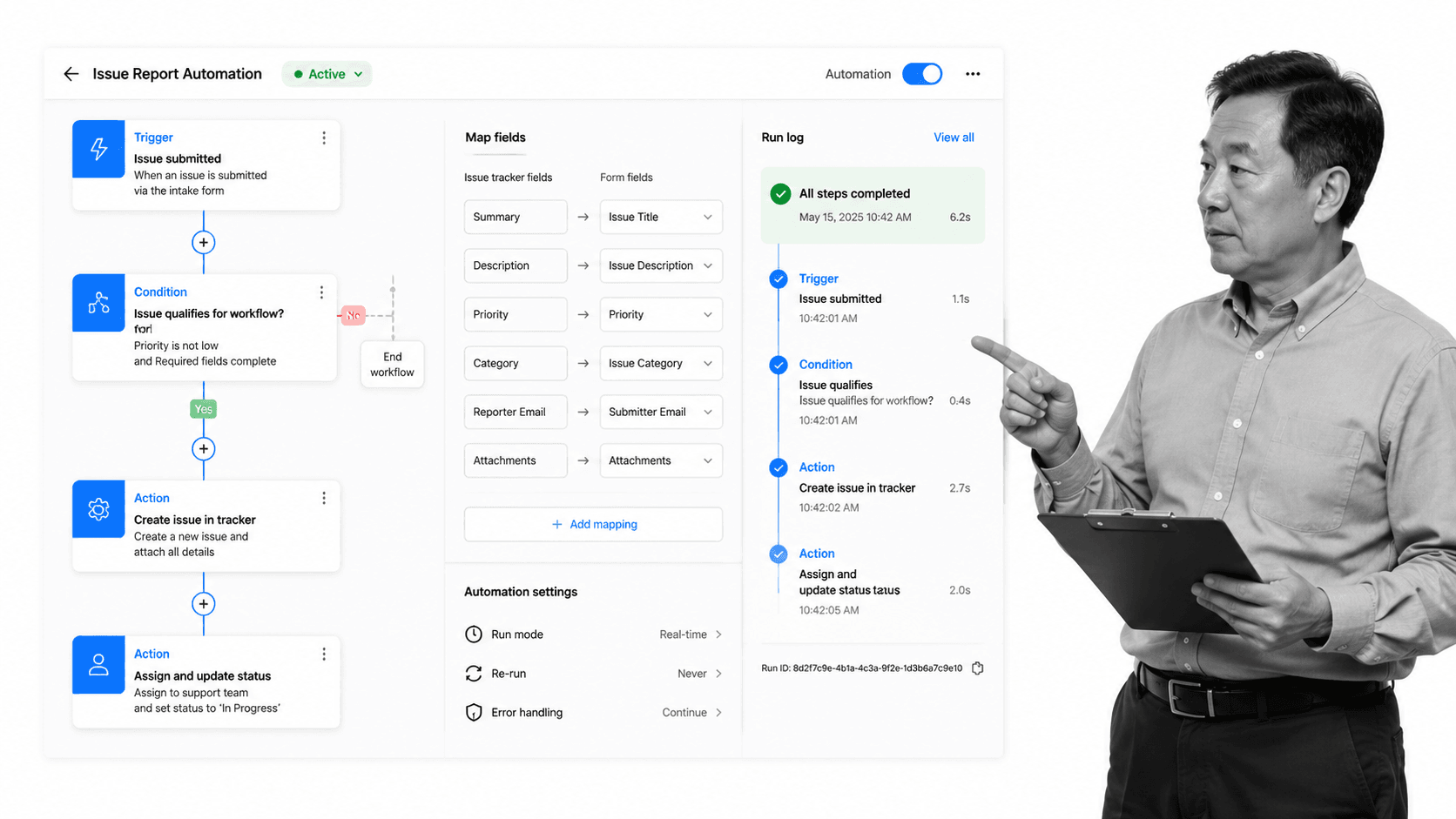Open the Create issue in tracker three-dot menu
Screen dimensions: 1456x819
324,498
